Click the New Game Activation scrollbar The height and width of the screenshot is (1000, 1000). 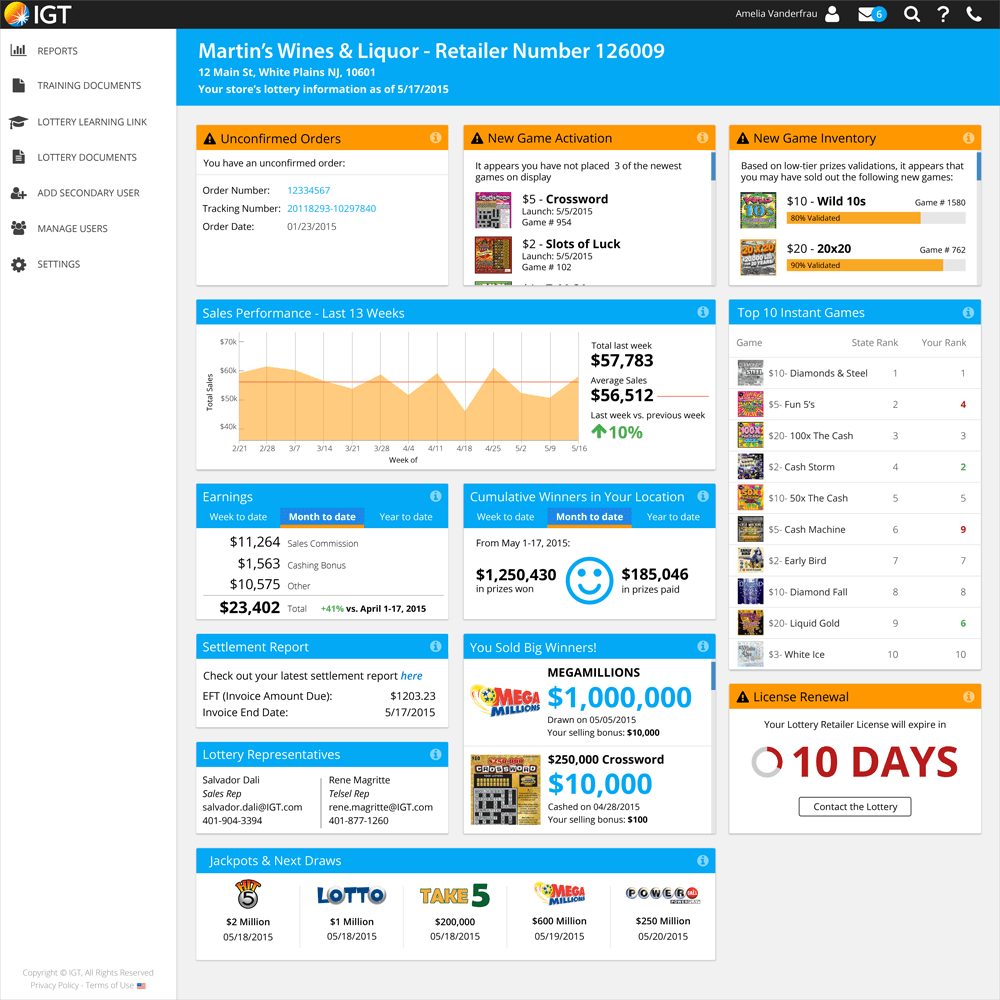[712, 167]
